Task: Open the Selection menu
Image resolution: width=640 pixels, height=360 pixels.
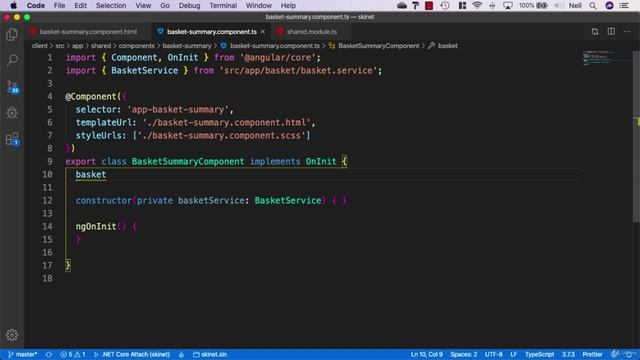Action: pos(111,5)
